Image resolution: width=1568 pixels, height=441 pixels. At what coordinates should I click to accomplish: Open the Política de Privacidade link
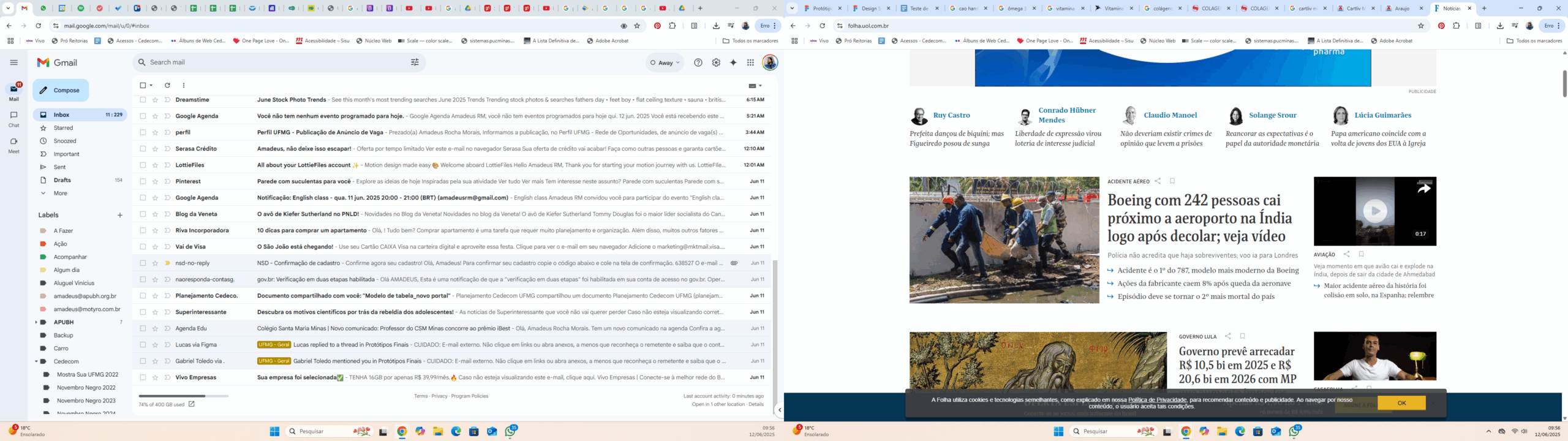click(x=1157, y=400)
